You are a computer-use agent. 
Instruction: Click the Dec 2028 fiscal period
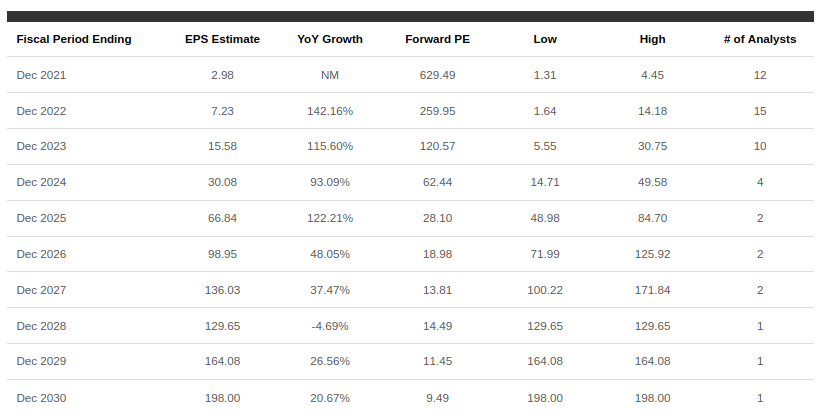coord(41,326)
